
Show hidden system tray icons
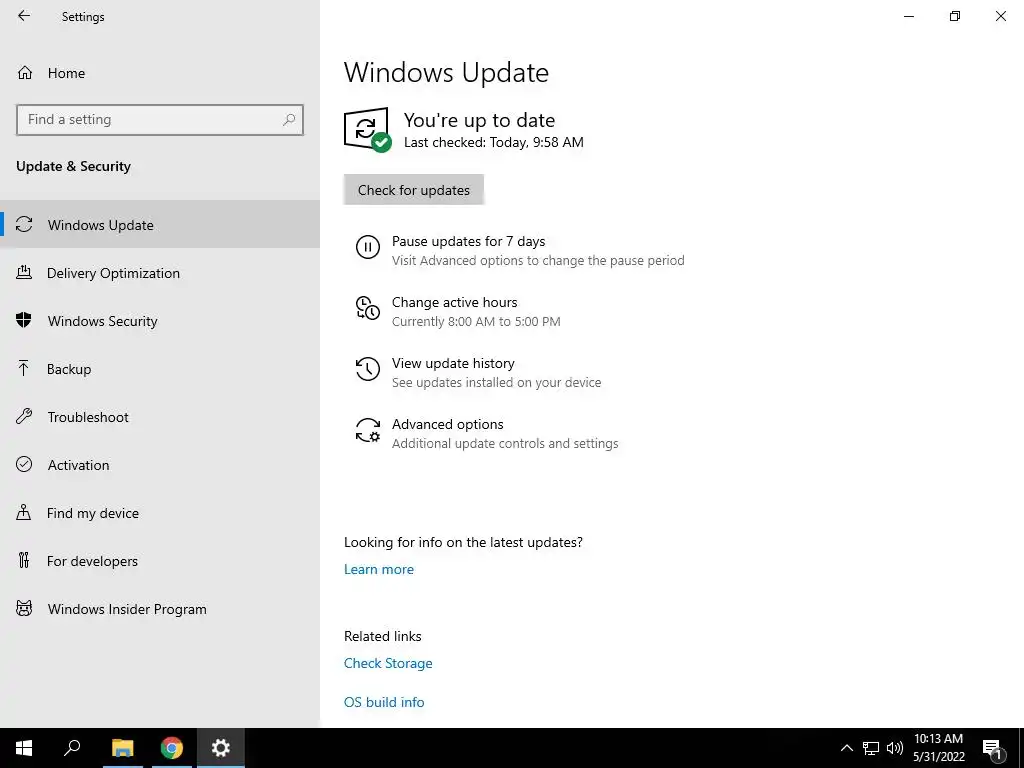click(846, 748)
